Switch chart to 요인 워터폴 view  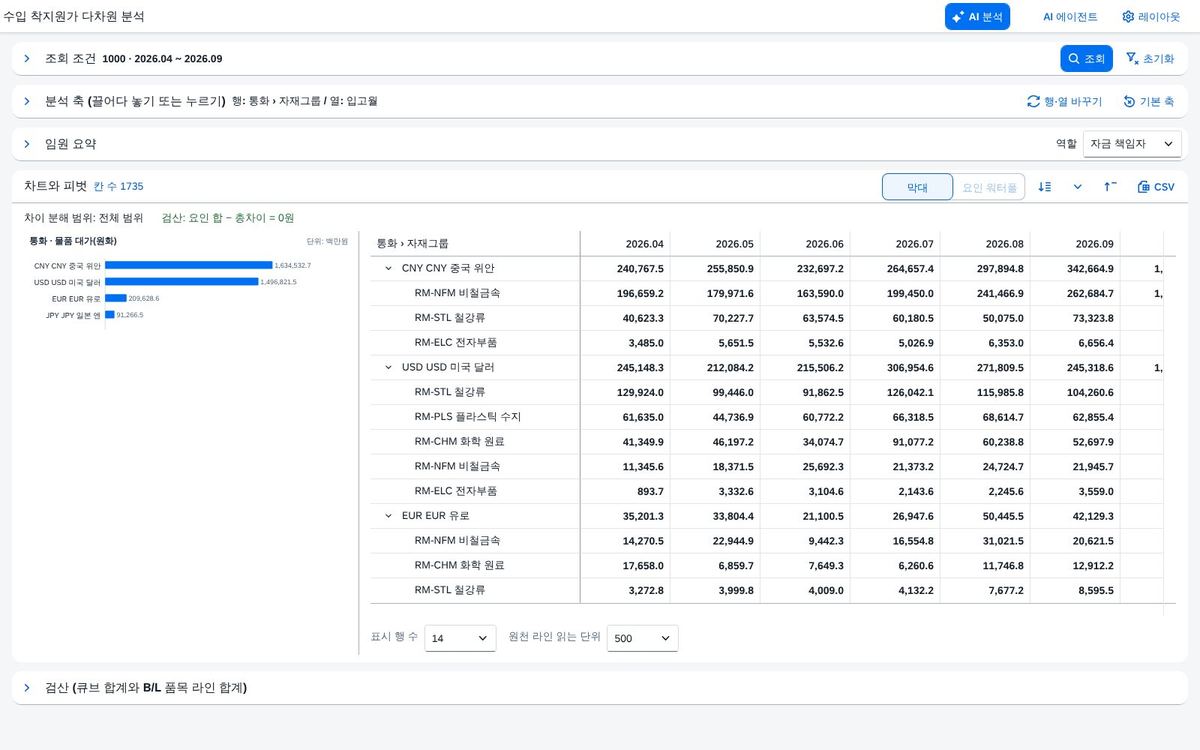[989, 187]
